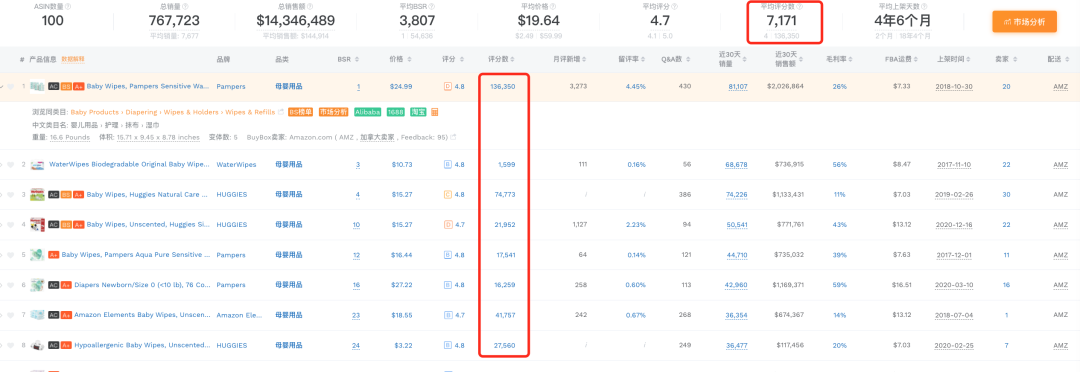This screenshot has height=372, width=1080.
Task: Open the green Alibaba tag link
Action: tap(368, 112)
